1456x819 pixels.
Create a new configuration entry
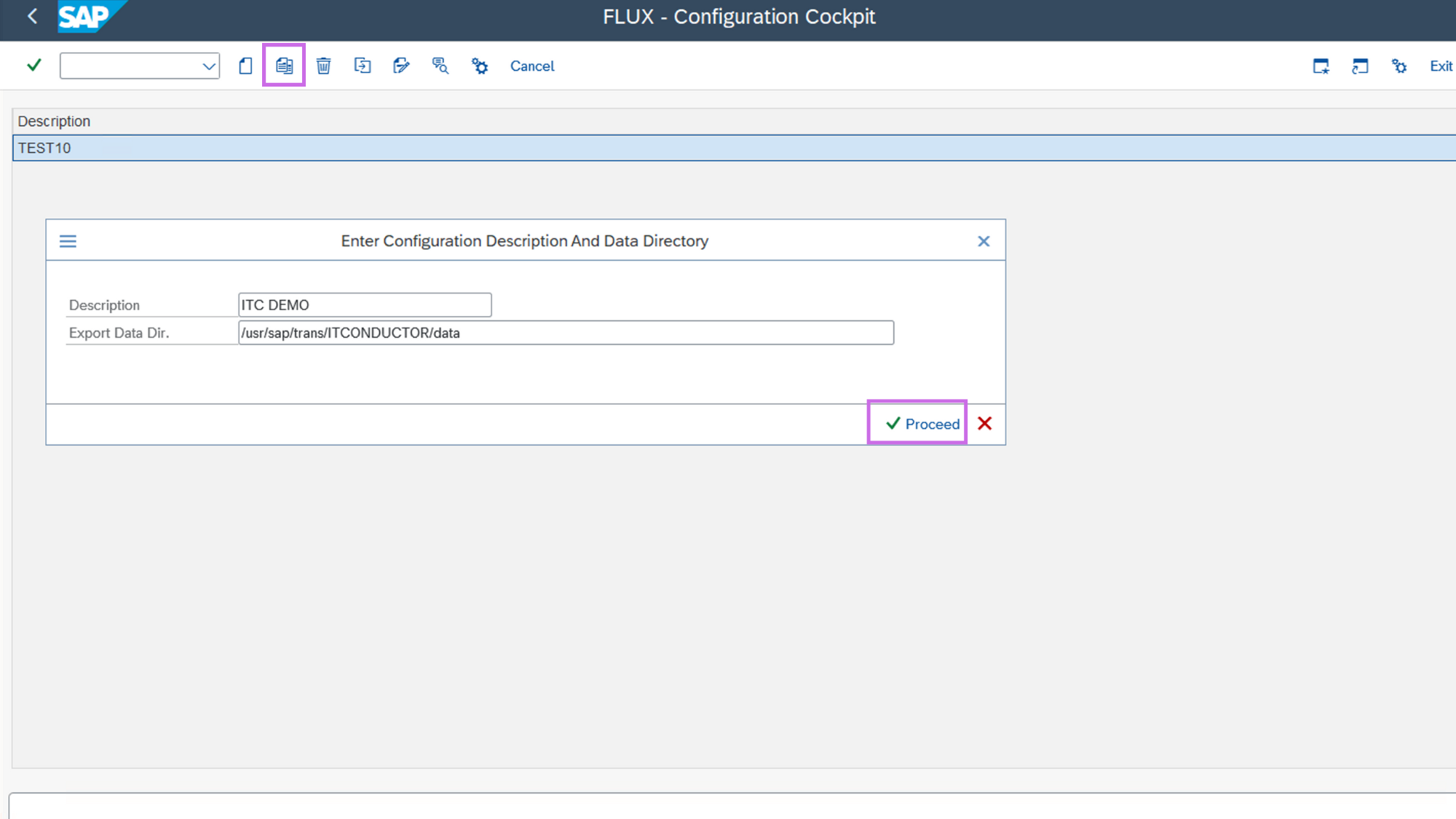click(x=245, y=66)
